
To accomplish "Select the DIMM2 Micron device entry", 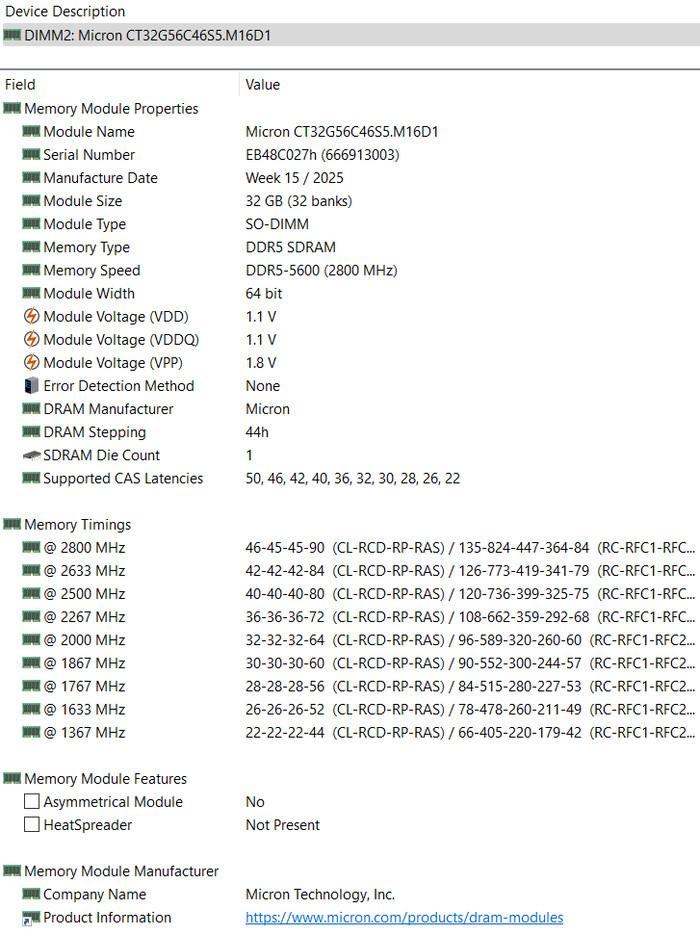I will pos(147,35).
